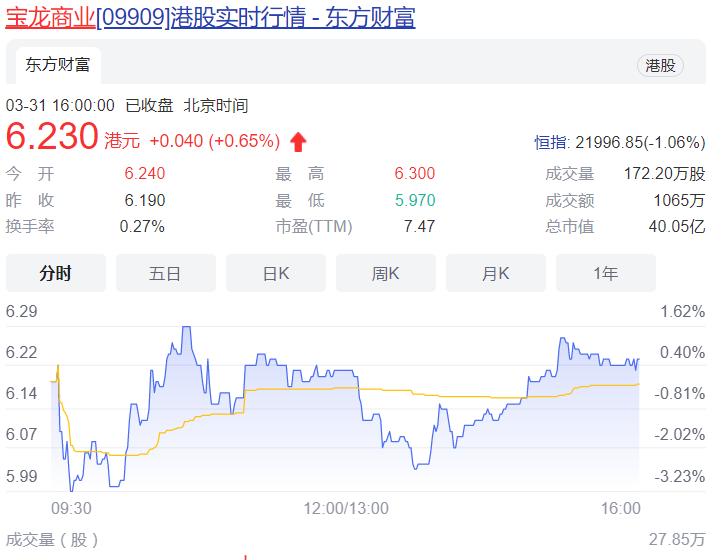Click the 1.62% percent axis label
The height and width of the screenshot is (560, 724).
click(682, 311)
